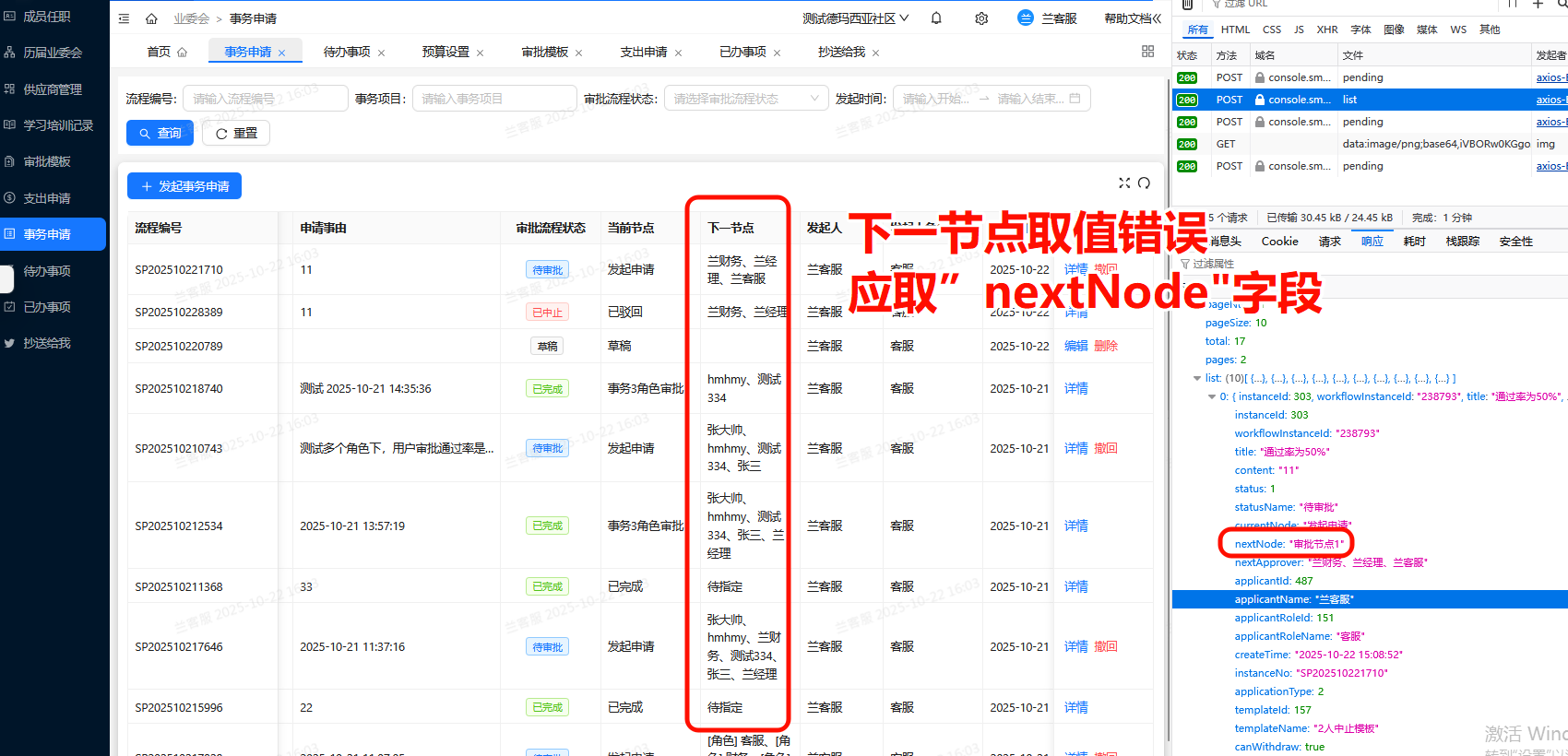Open the Cookie tab in request details
The width and height of the screenshot is (1568, 756).
[1279, 242]
